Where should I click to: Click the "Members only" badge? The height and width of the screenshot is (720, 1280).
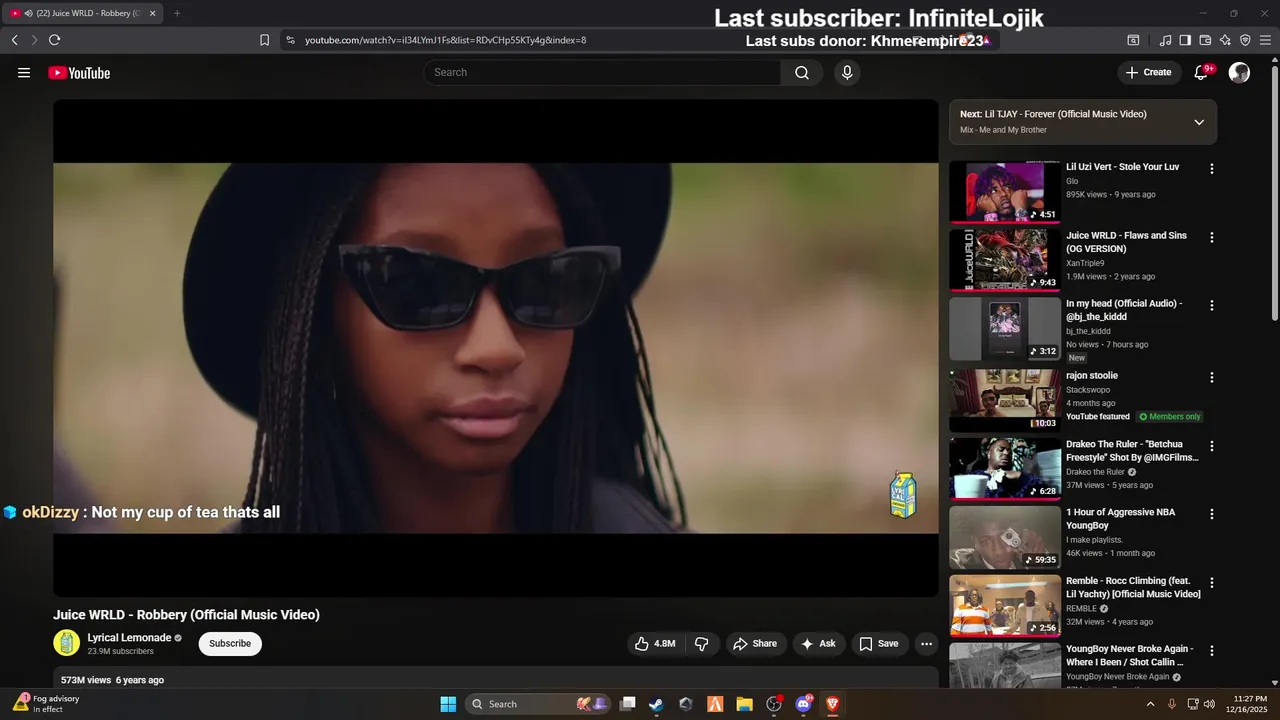coord(1170,417)
